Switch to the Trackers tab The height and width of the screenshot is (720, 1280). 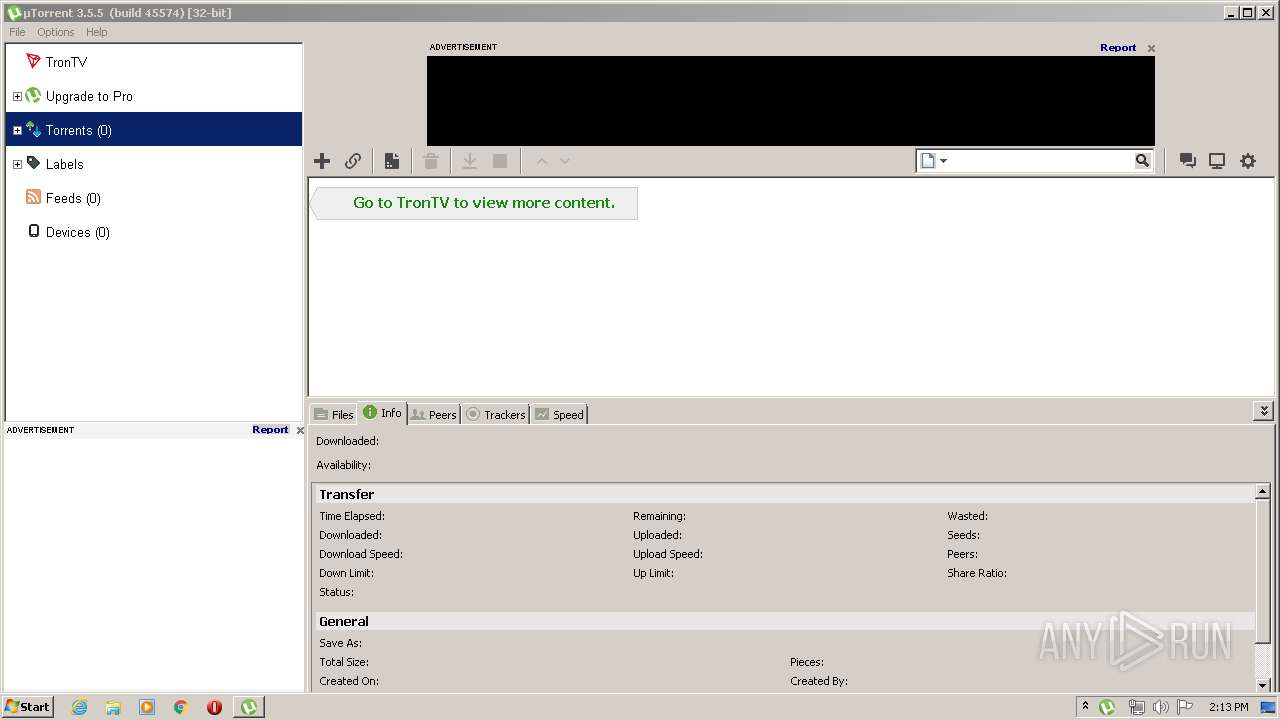coord(496,414)
